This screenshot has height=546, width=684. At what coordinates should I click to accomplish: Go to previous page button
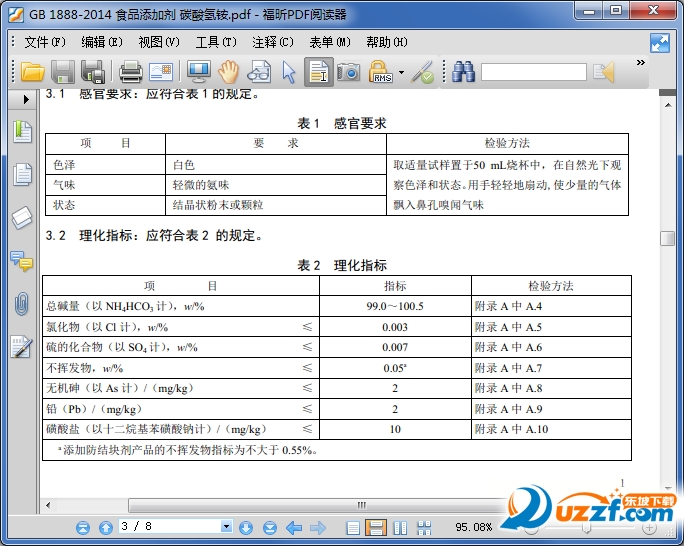106,528
